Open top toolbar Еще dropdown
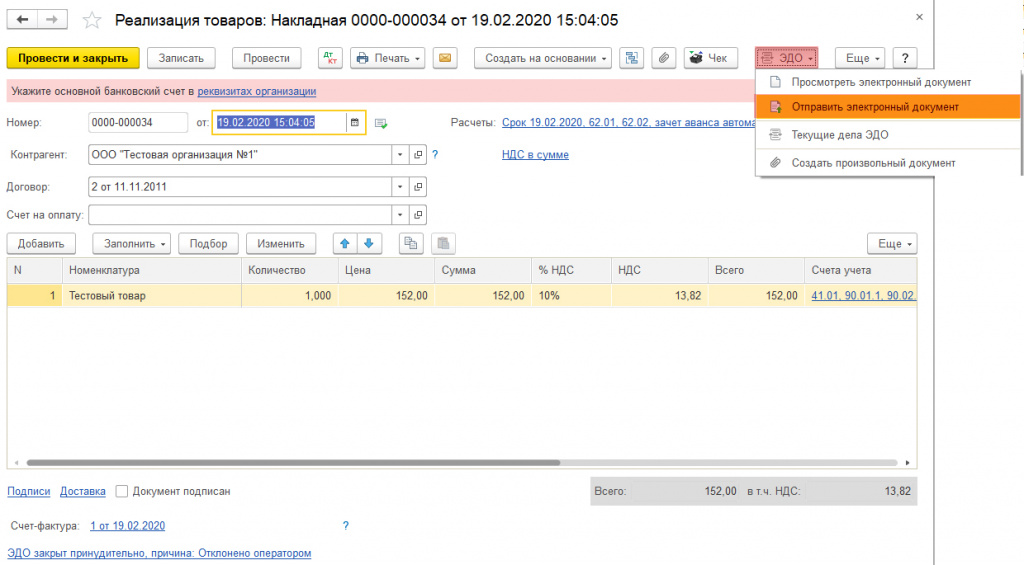The width and height of the screenshot is (1024, 565). click(x=860, y=58)
